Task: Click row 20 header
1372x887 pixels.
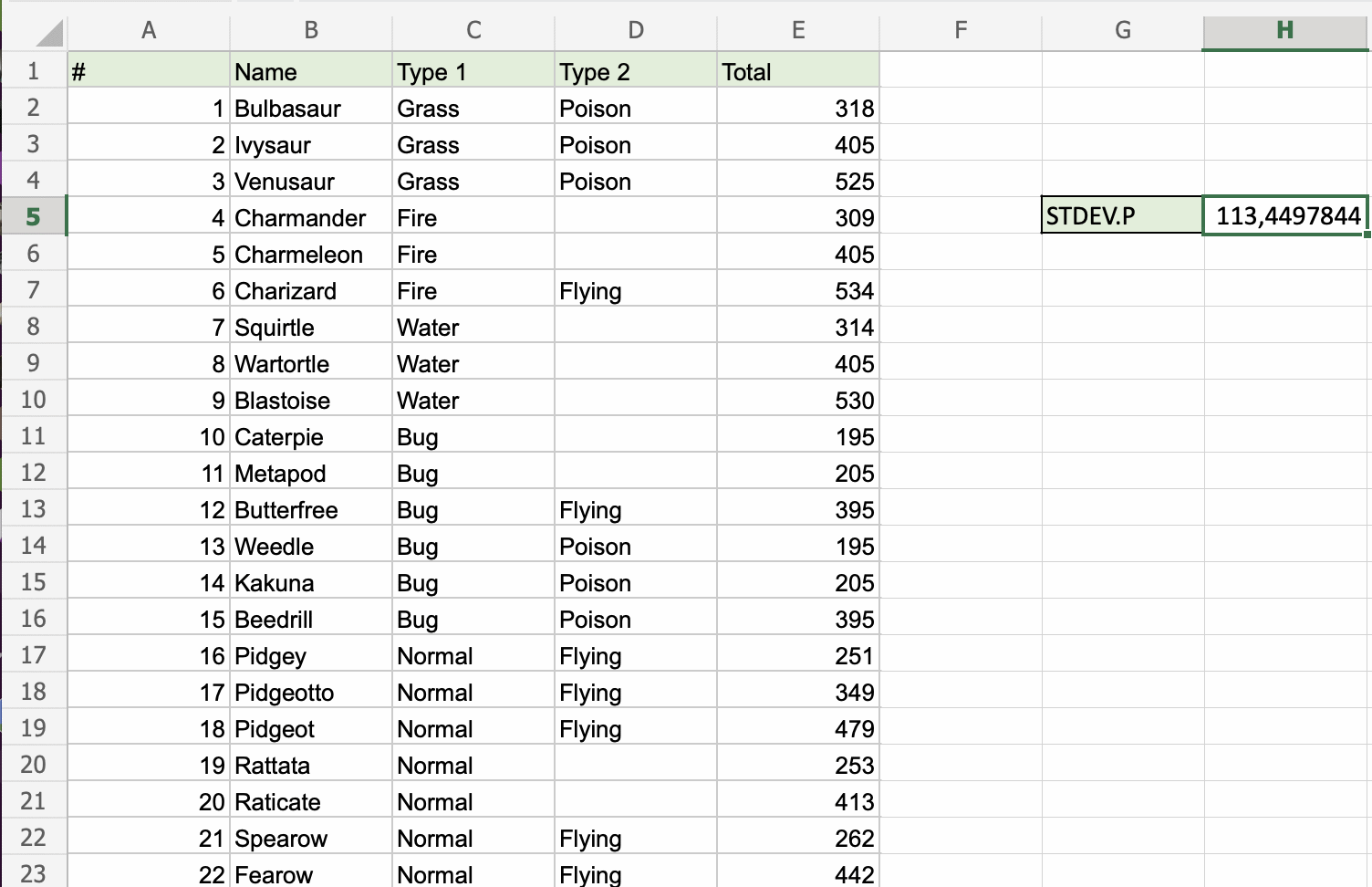Action: pyautogui.click(x=33, y=765)
